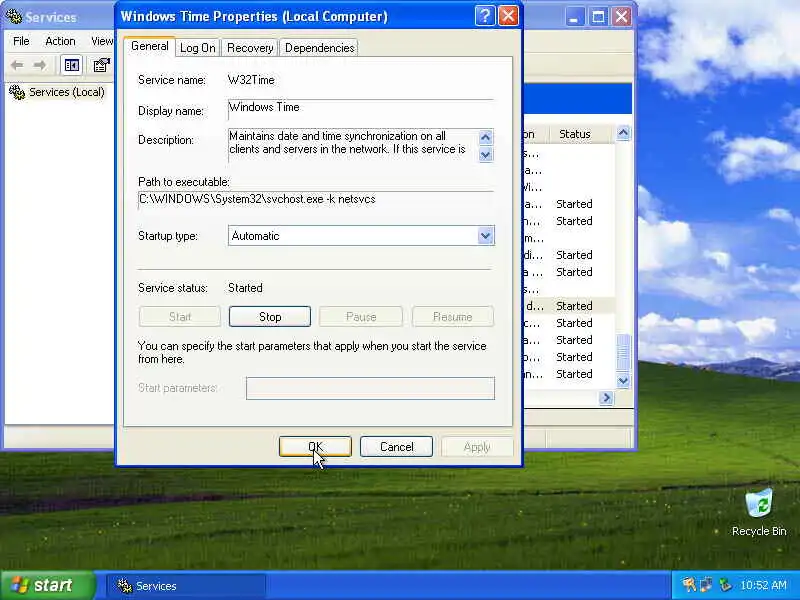The height and width of the screenshot is (600, 800).
Task: Click the dialog Help question mark button
Action: 485,16
